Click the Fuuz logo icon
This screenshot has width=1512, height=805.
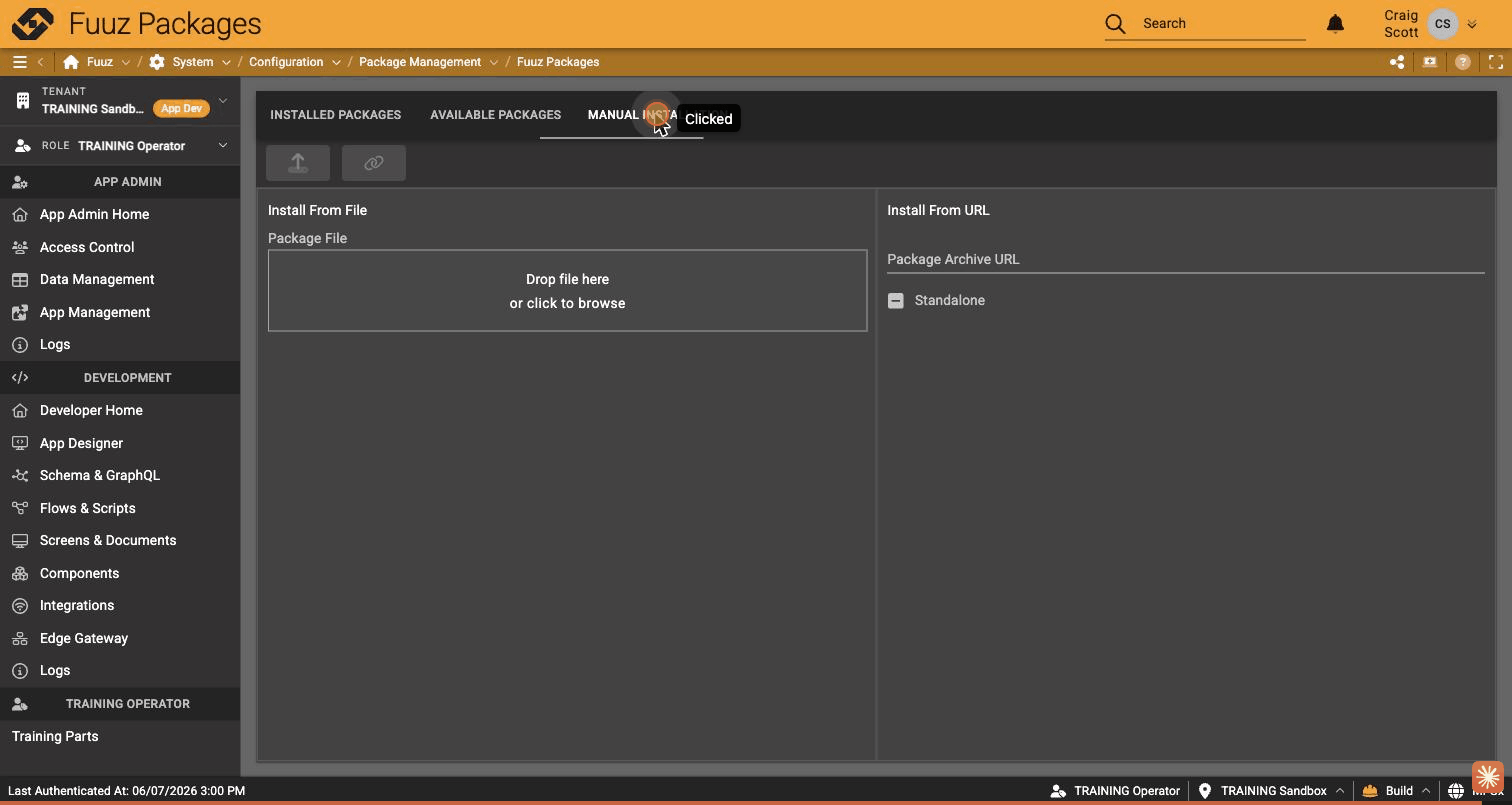(x=33, y=23)
